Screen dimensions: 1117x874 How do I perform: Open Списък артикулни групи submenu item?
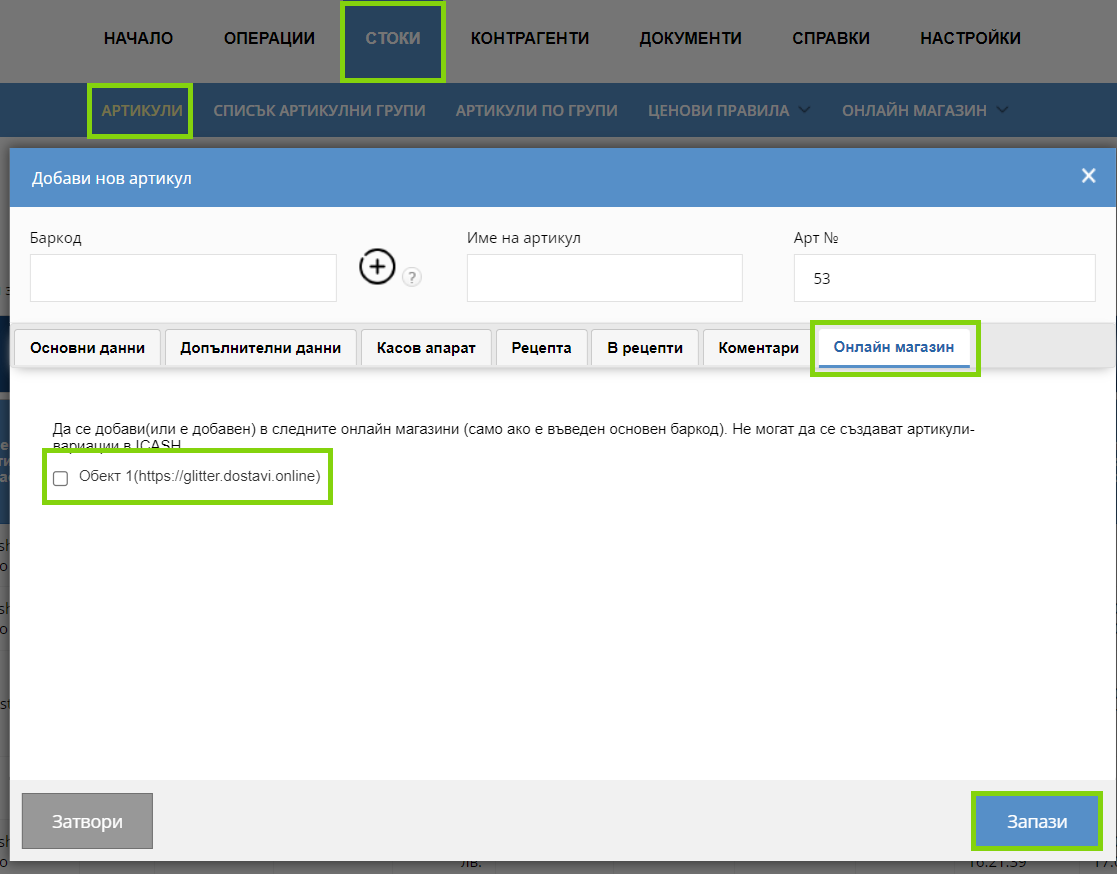pos(319,110)
